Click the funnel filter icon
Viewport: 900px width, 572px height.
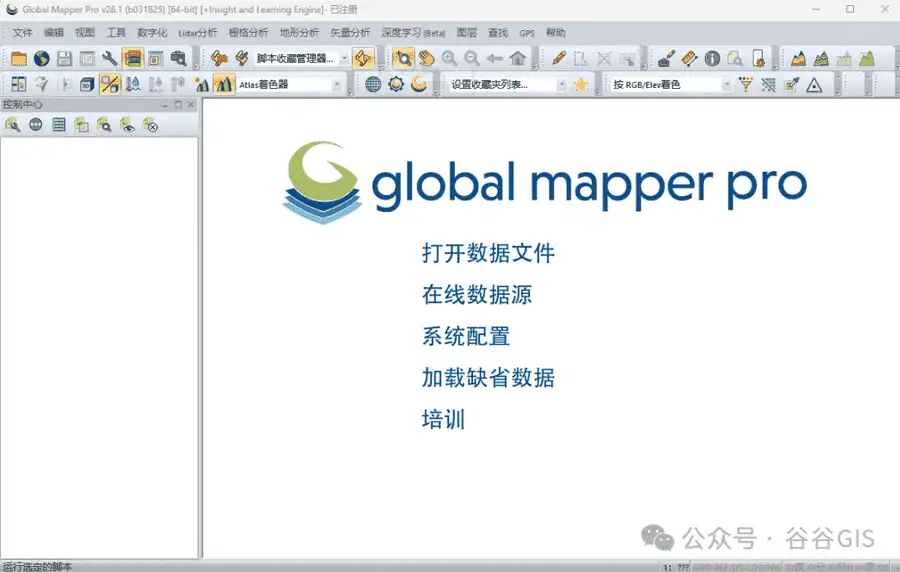point(746,85)
